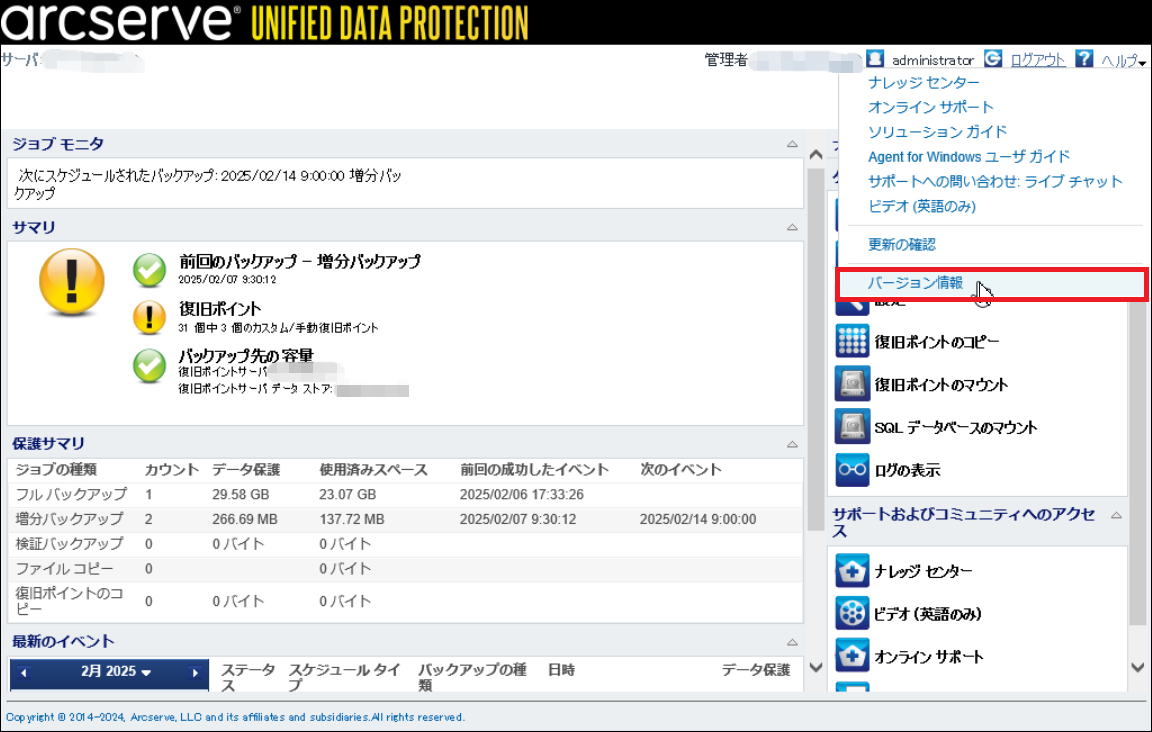Click the large yellow warning summary icon
Image resolution: width=1152 pixels, height=732 pixels.
coord(71,282)
